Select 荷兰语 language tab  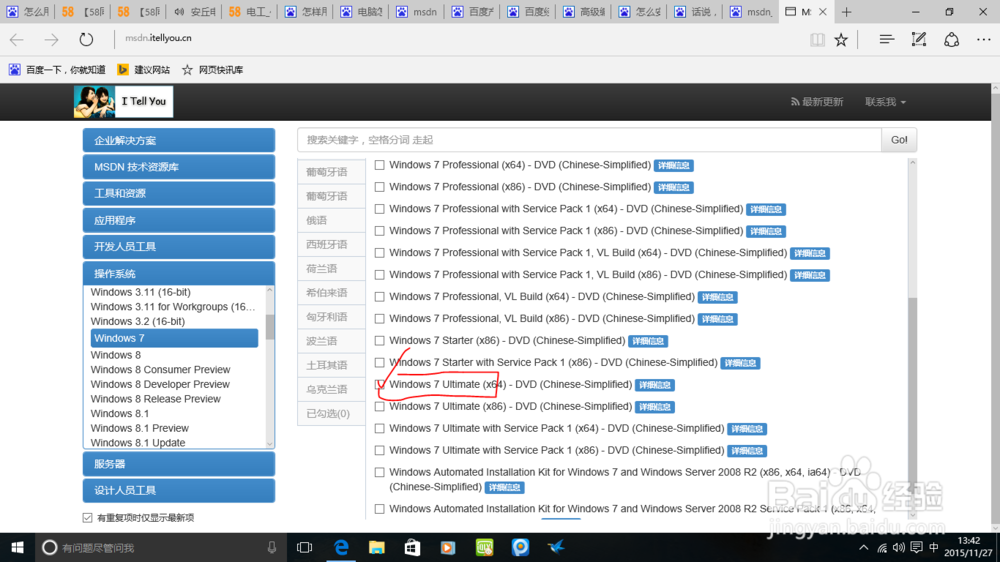[331, 269]
